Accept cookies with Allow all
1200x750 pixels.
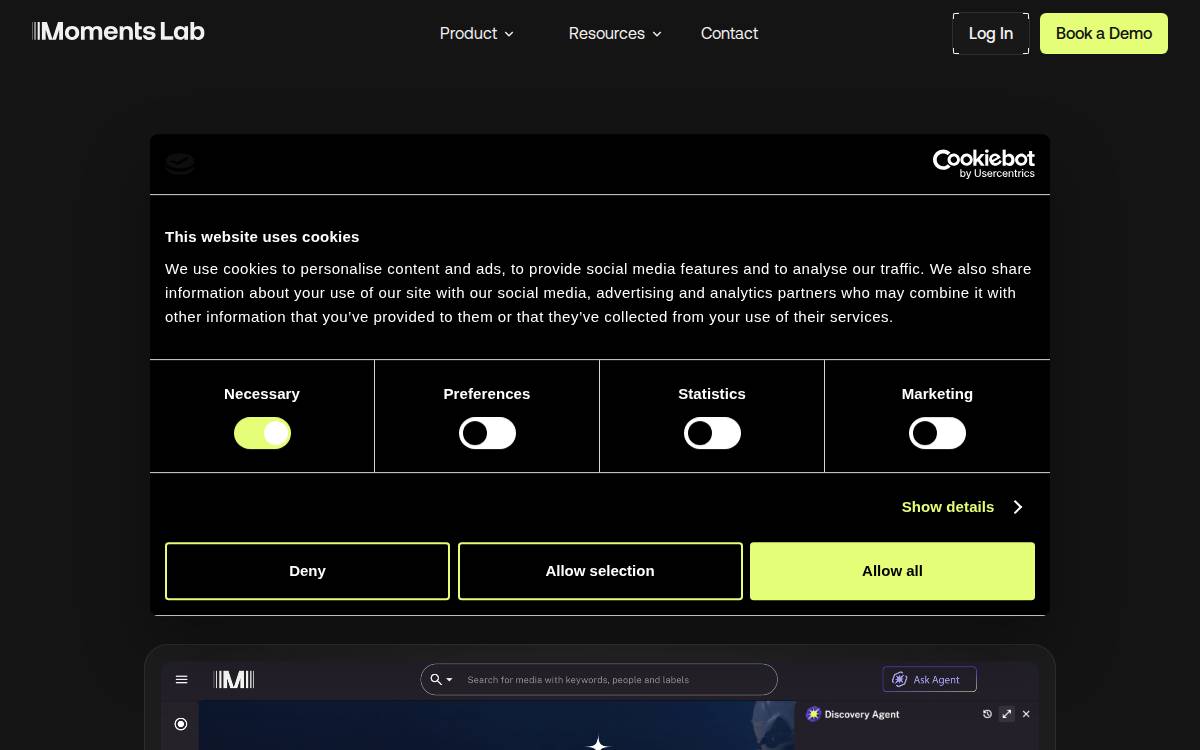(892, 571)
